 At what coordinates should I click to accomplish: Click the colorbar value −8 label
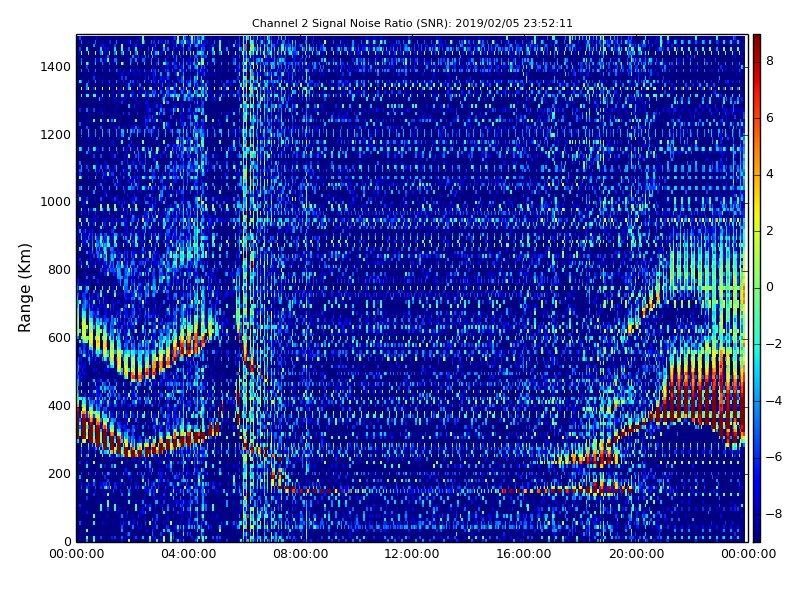(x=774, y=514)
